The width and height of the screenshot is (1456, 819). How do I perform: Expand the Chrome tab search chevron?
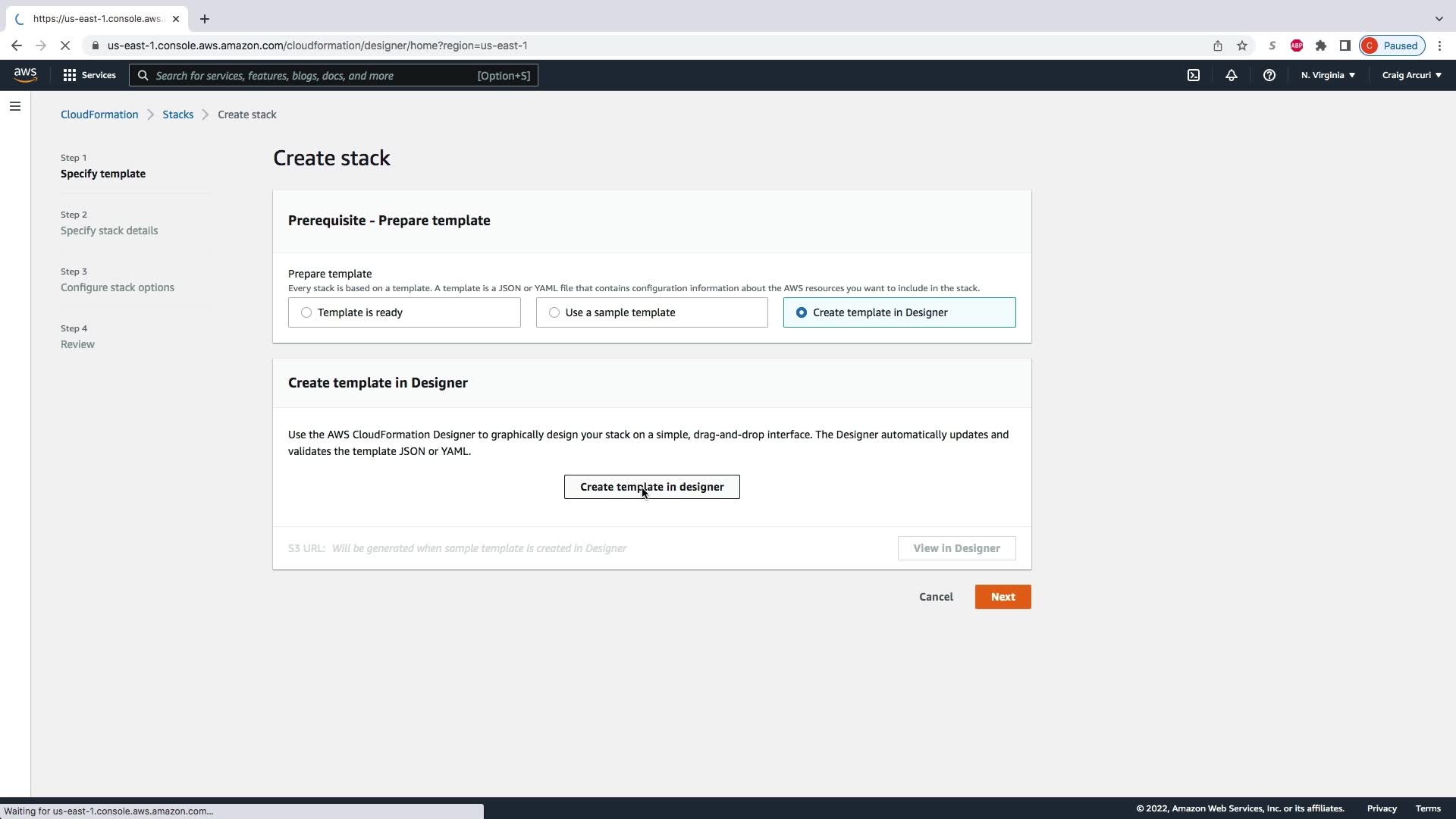pyautogui.click(x=1439, y=19)
